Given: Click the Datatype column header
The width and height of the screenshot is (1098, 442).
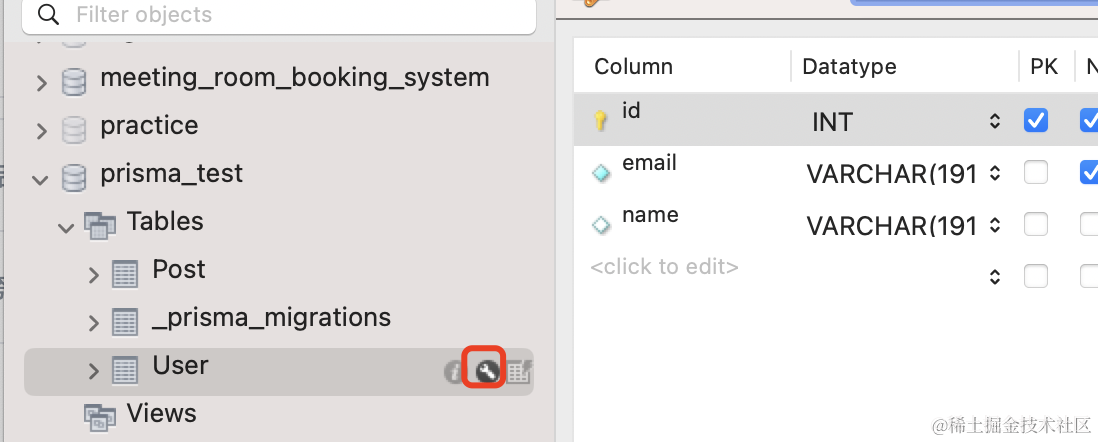Looking at the screenshot, I should click(849, 67).
